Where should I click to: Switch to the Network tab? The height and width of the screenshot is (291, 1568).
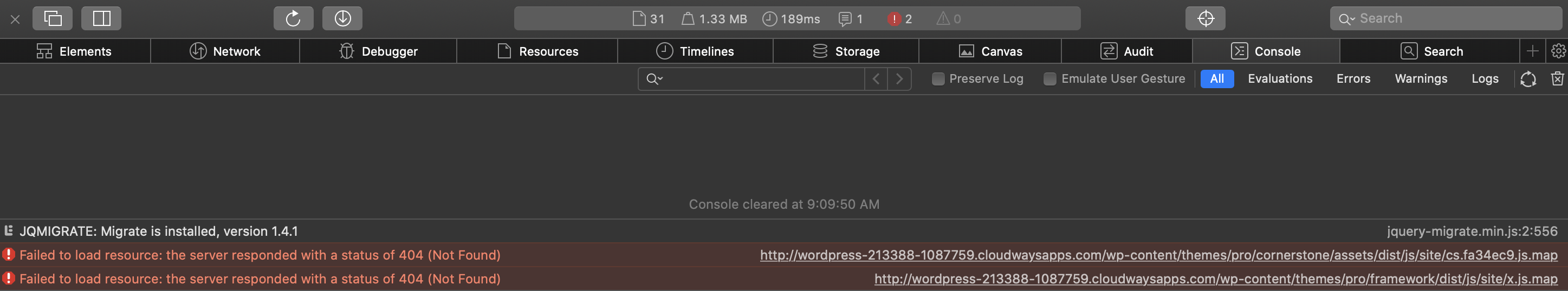[x=225, y=51]
